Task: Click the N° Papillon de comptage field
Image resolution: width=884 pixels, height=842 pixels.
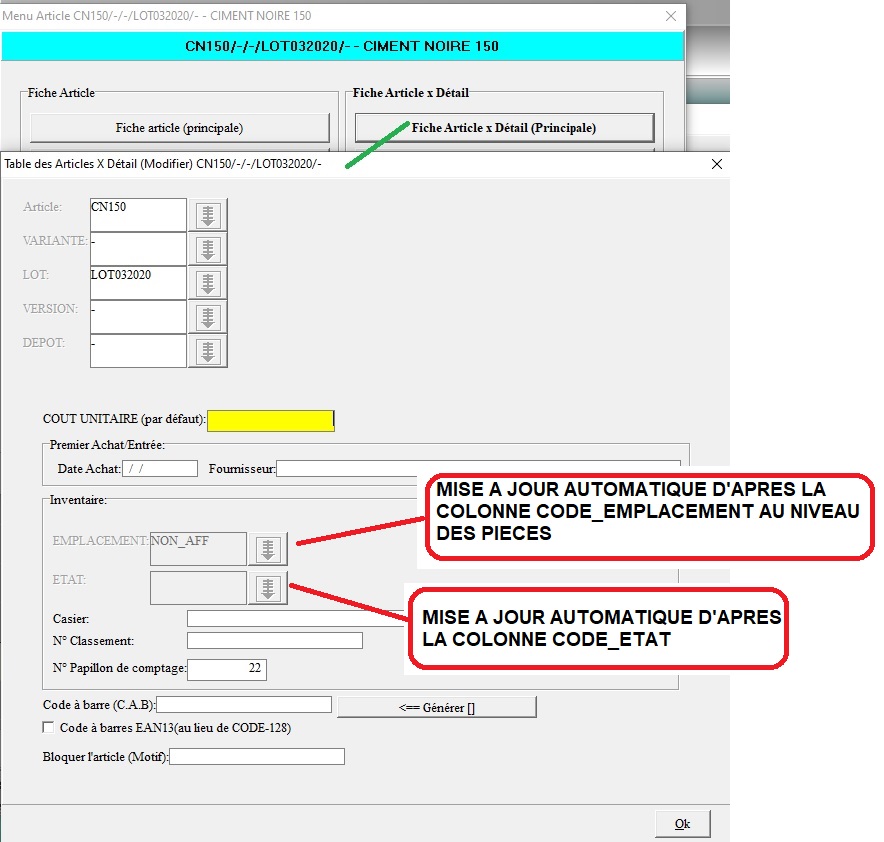Action: (x=227, y=668)
